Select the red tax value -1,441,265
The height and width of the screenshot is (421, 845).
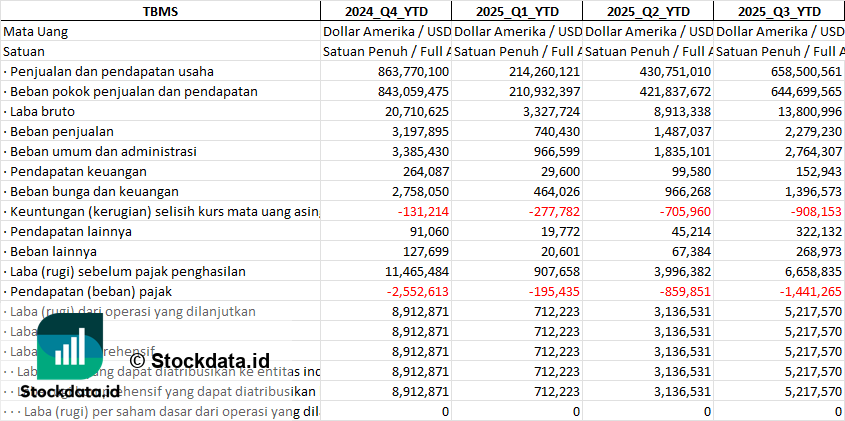point(811,291)
